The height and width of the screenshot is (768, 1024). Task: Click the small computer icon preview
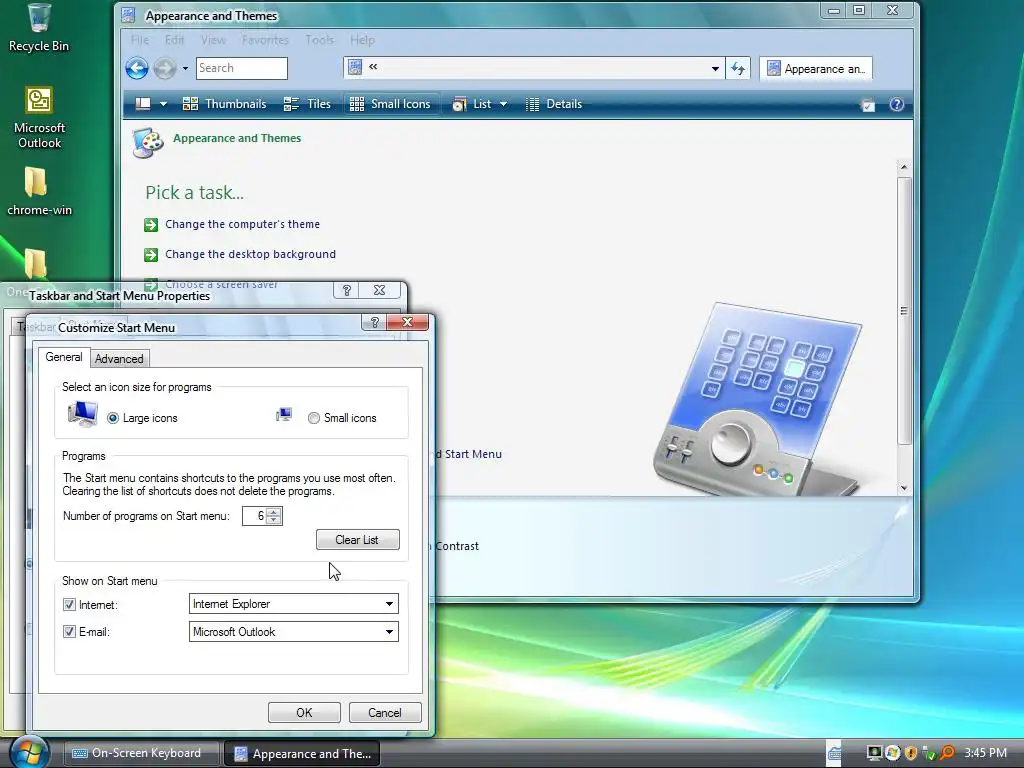(x=283, y=415)
